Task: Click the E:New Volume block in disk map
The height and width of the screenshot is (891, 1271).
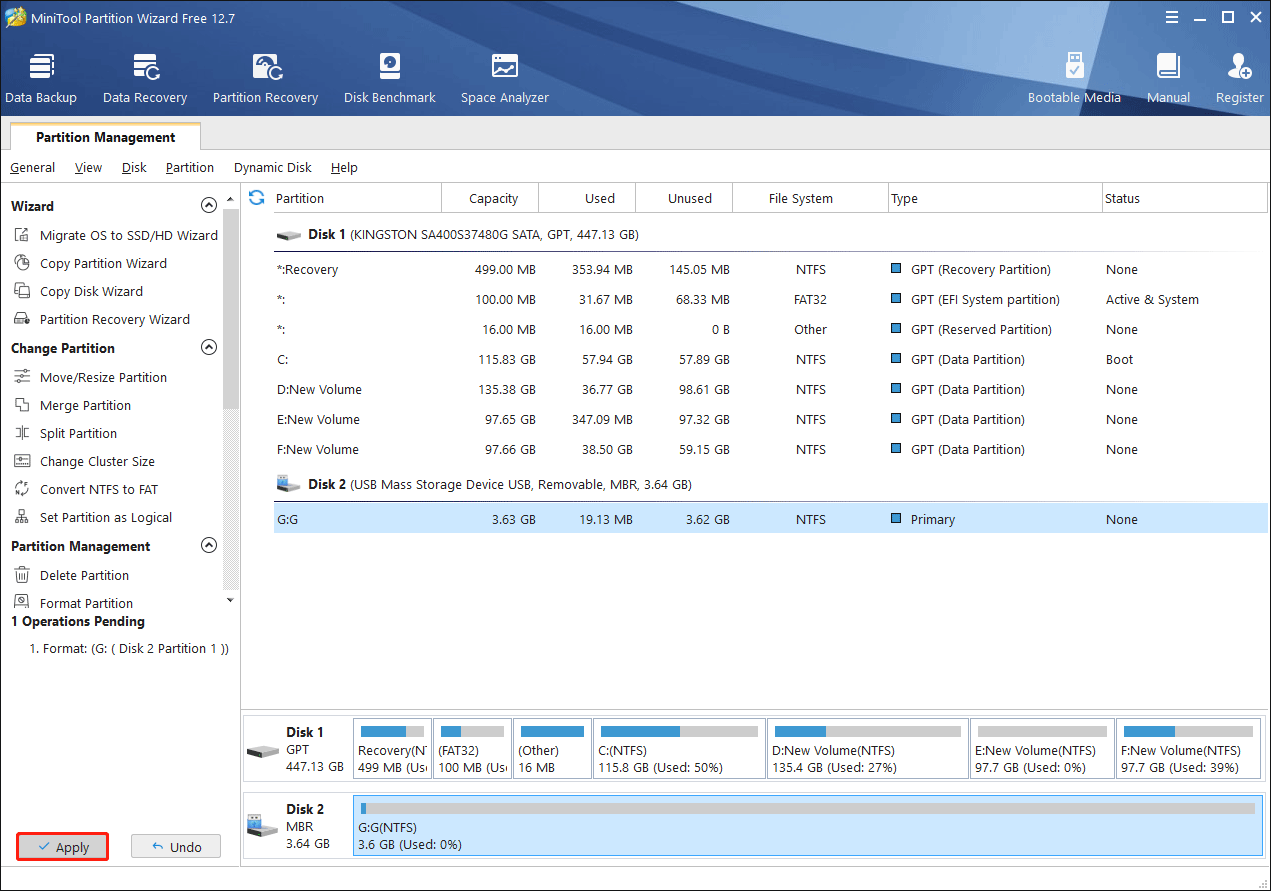Action: (1042, 748)
